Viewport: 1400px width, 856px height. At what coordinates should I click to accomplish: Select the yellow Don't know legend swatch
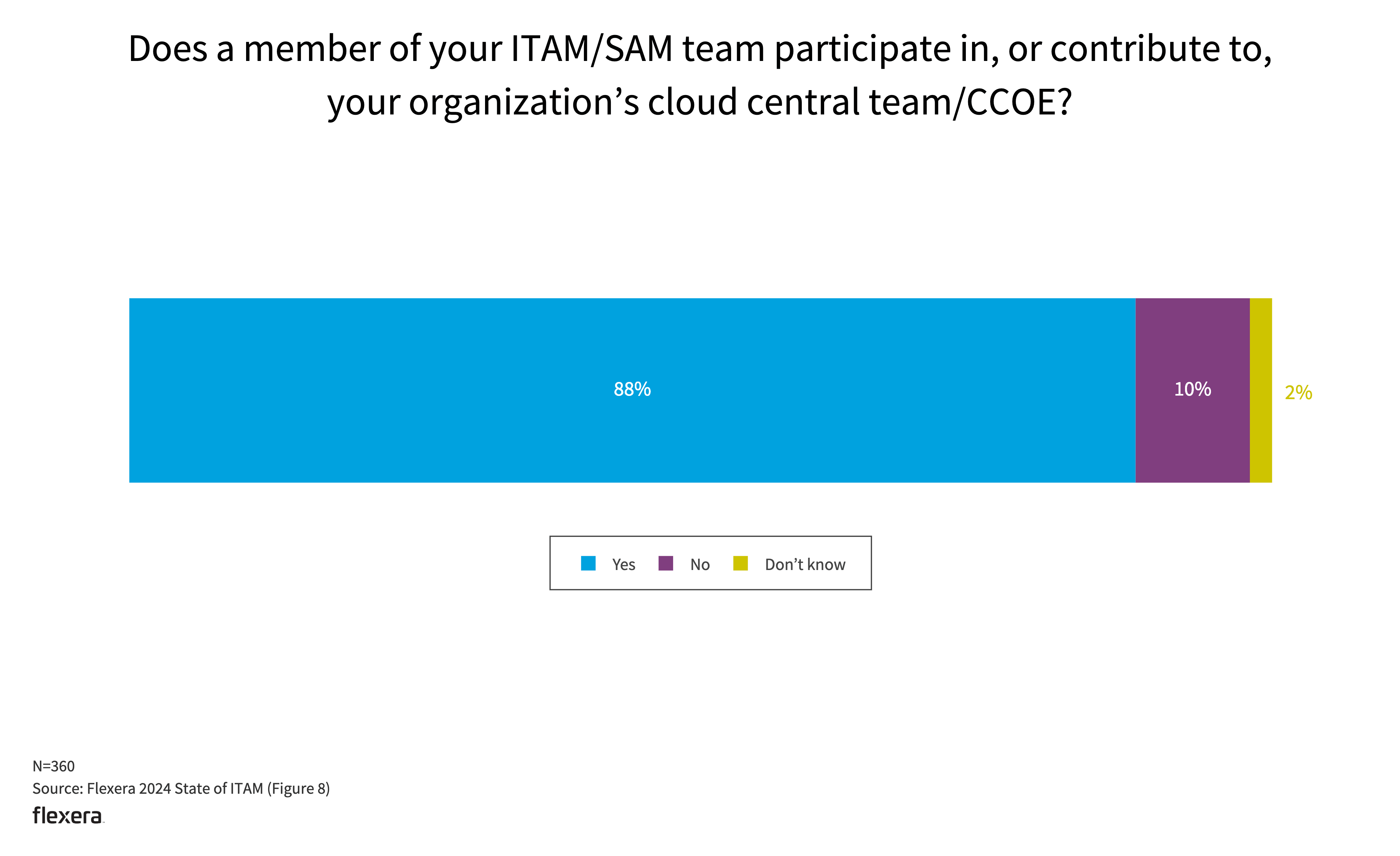740,563
